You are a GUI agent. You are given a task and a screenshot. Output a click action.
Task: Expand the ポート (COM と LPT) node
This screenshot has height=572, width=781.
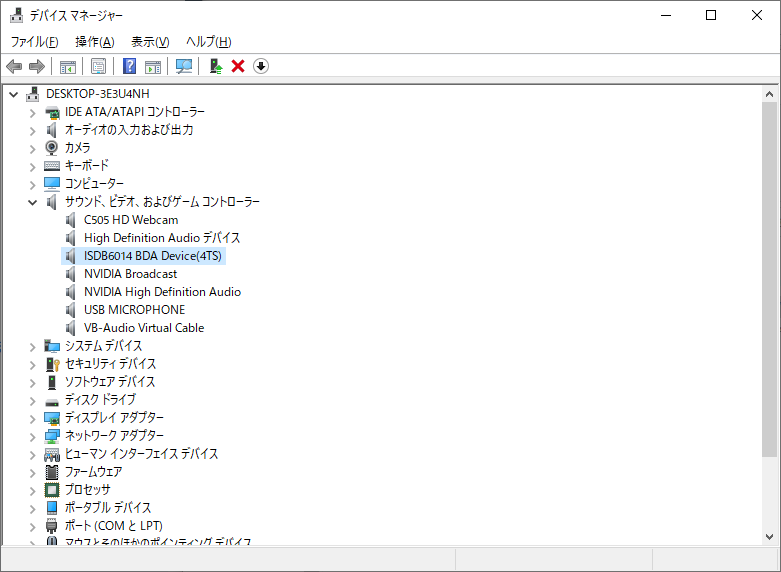point(33,527)
